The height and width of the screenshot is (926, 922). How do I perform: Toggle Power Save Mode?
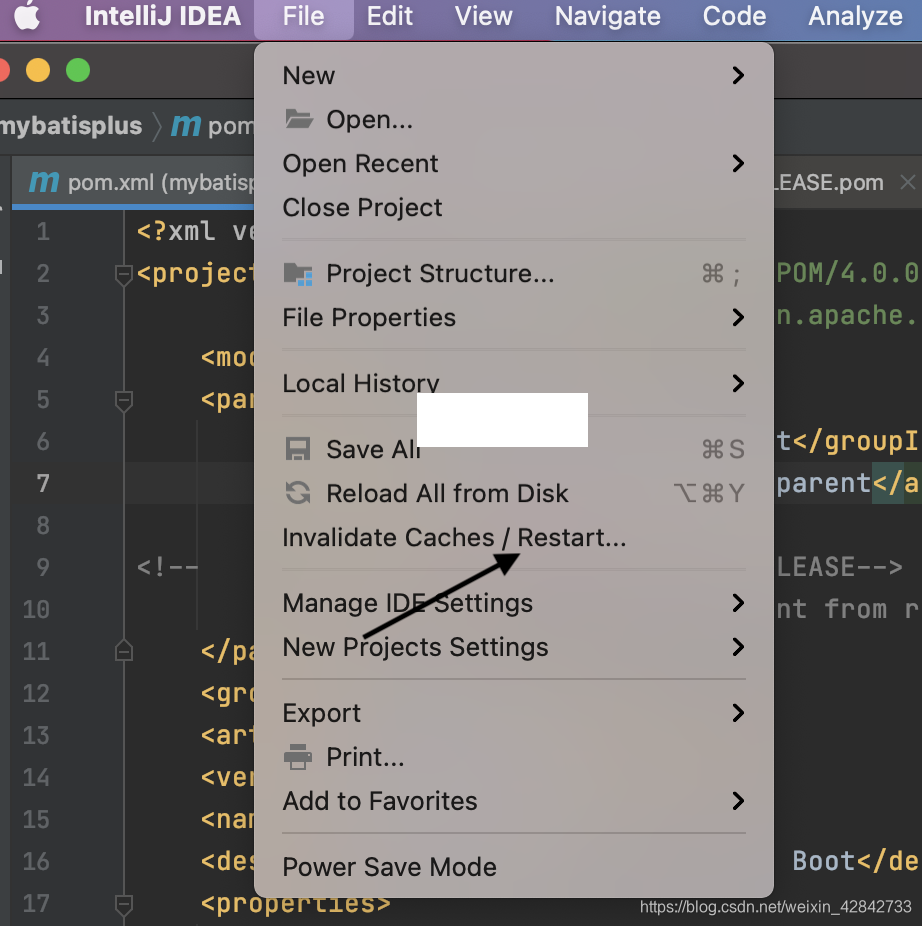[x=514, y=867]
